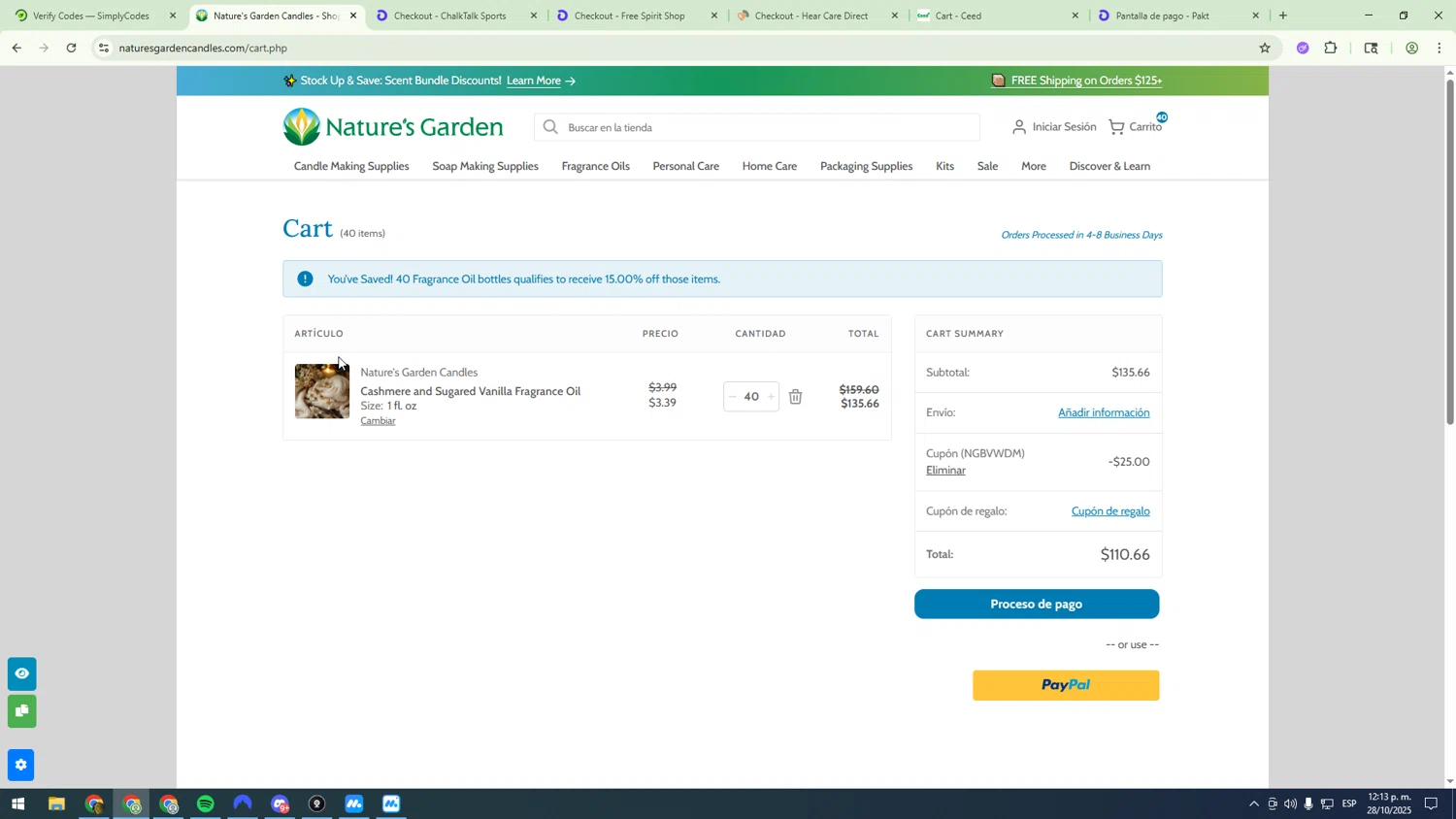Click the browser address bar URL

click(203, 48)
